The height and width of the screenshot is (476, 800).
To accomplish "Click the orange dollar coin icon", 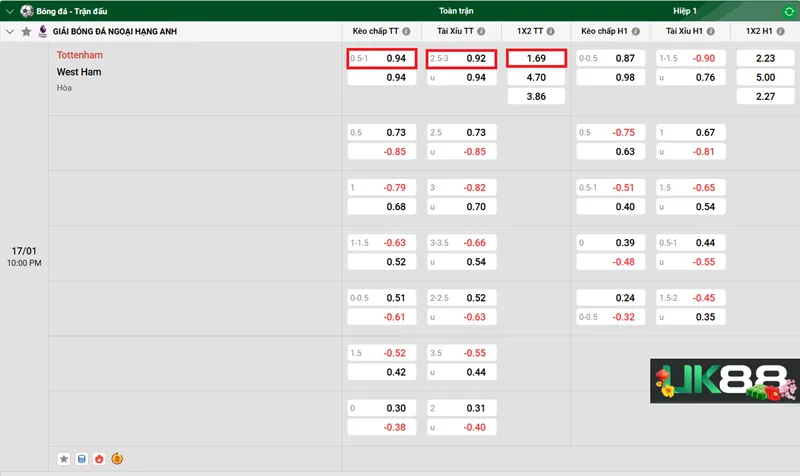I will [117, 459].
